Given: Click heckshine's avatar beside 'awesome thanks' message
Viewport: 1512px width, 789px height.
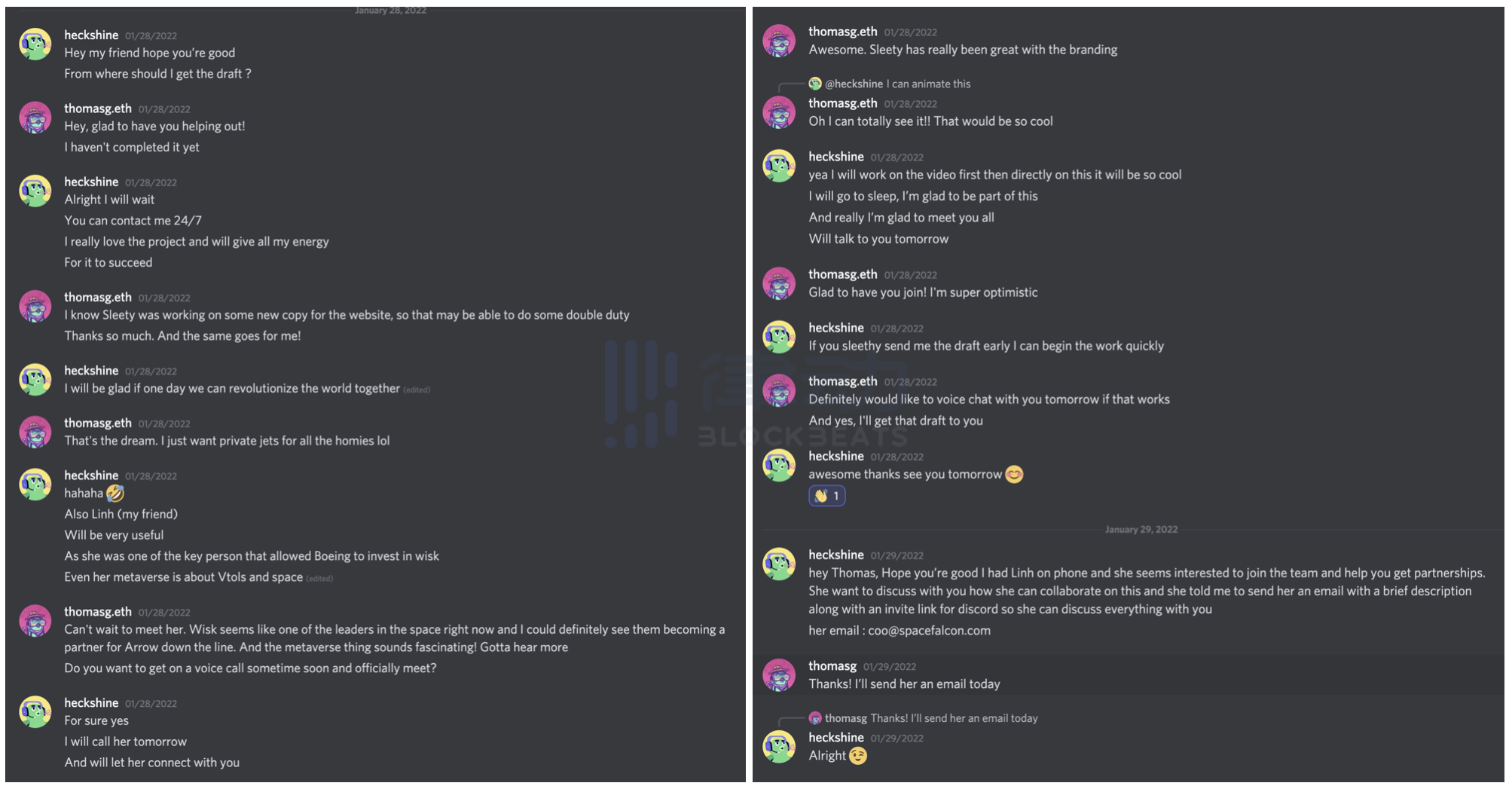Looking at the screenshot, I should click(x=779, y=466).
